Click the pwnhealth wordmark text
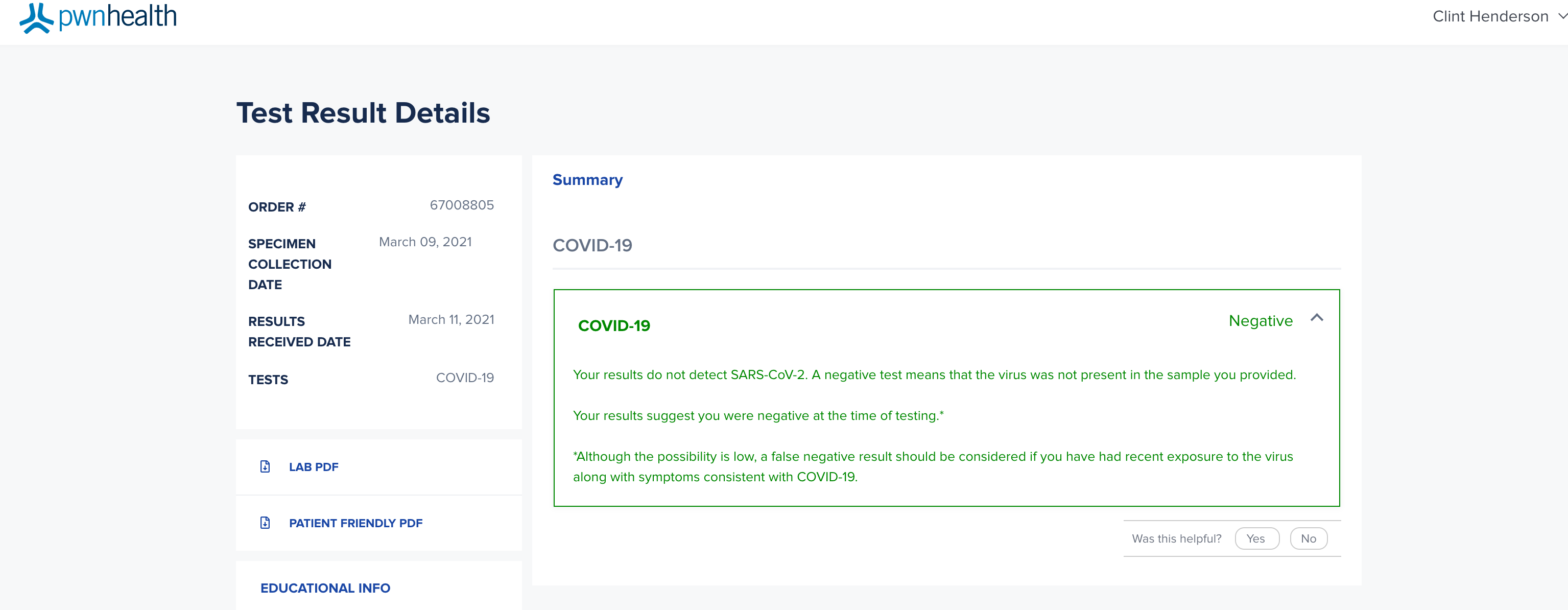This screenshot has width=1568, height=610. click(117, 16)
